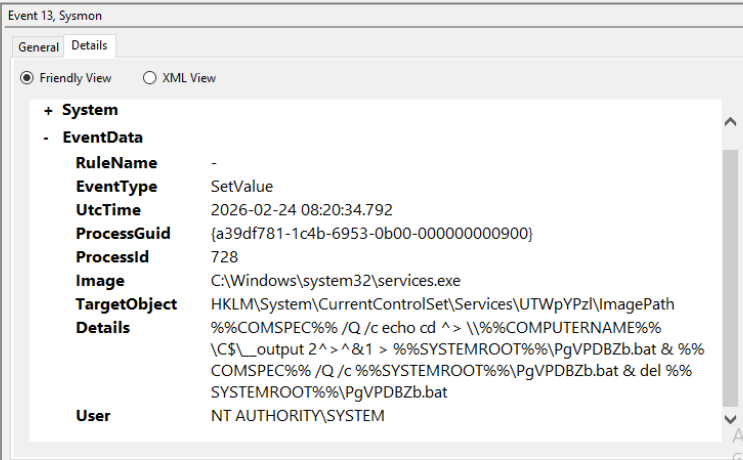Expand the System node plus sign
The image size is (743, 460).
47,111
